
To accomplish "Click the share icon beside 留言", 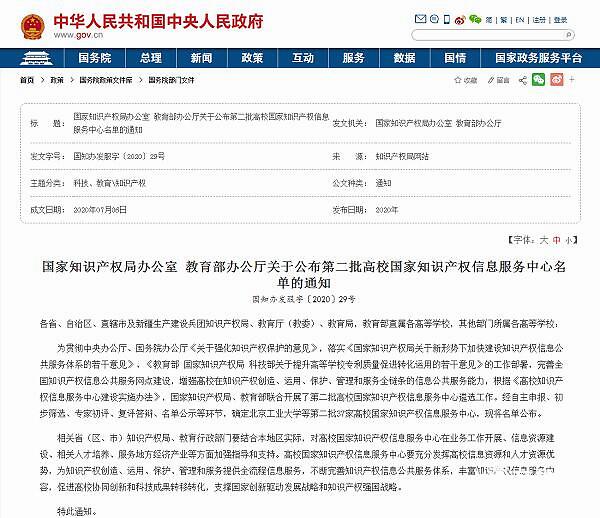I will pos(521,80).
